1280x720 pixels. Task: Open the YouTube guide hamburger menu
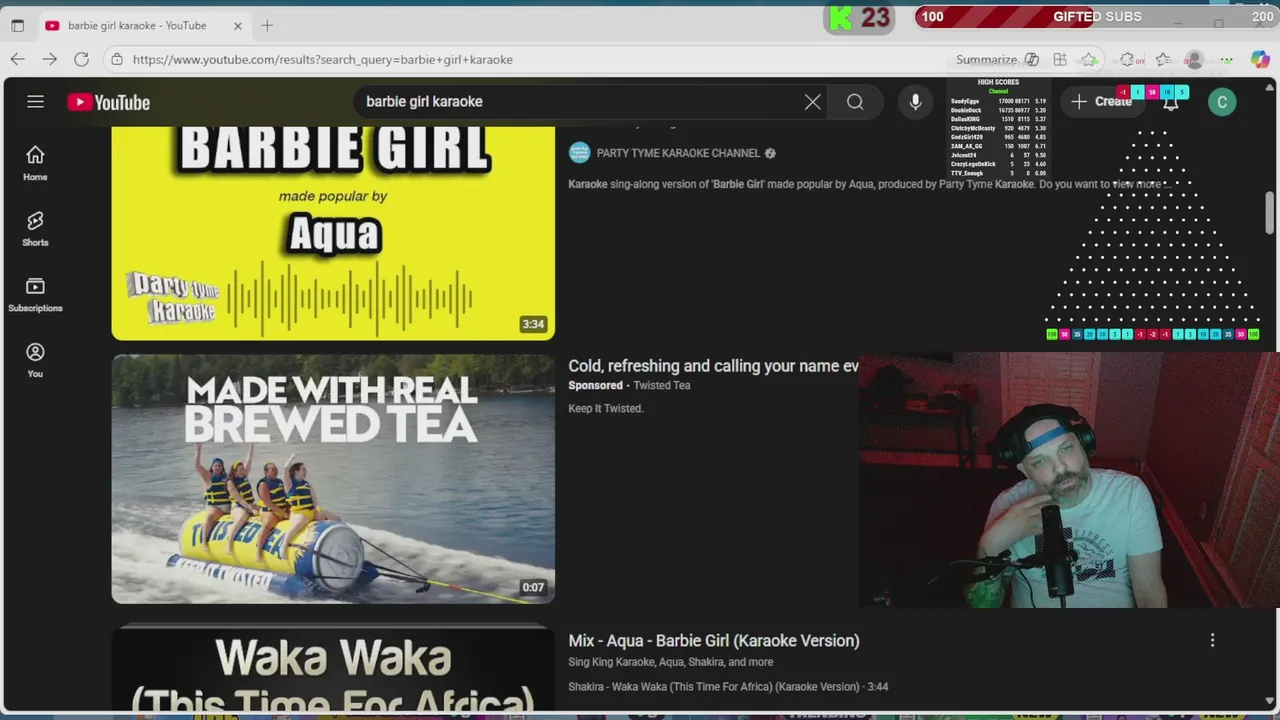pos(35,101)
